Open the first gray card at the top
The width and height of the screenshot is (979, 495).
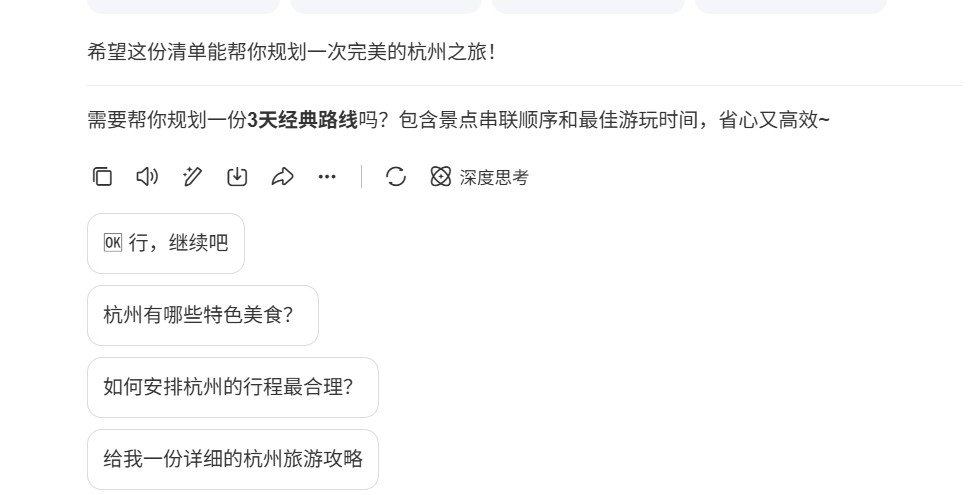click(x=183, y=6)
